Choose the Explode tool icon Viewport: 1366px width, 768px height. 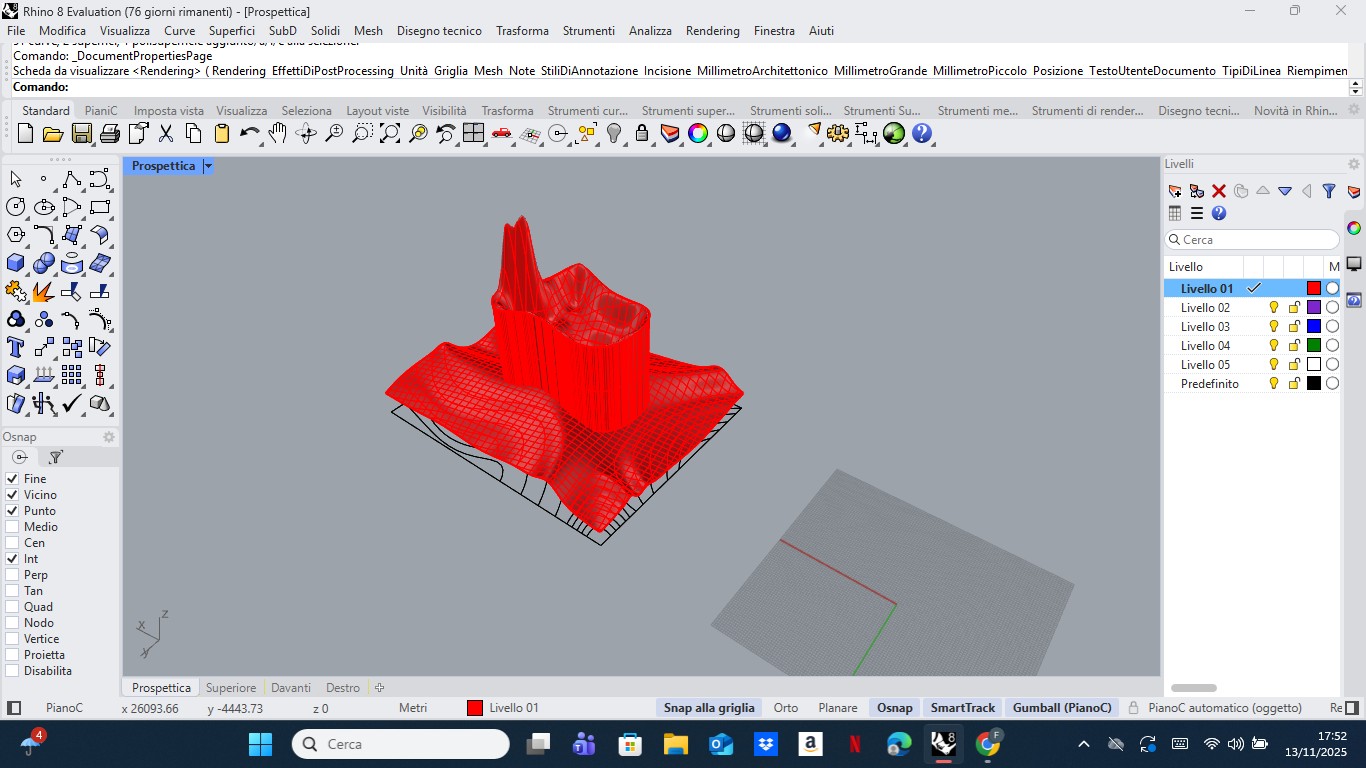pyautogui.click(x=43, y=291)
